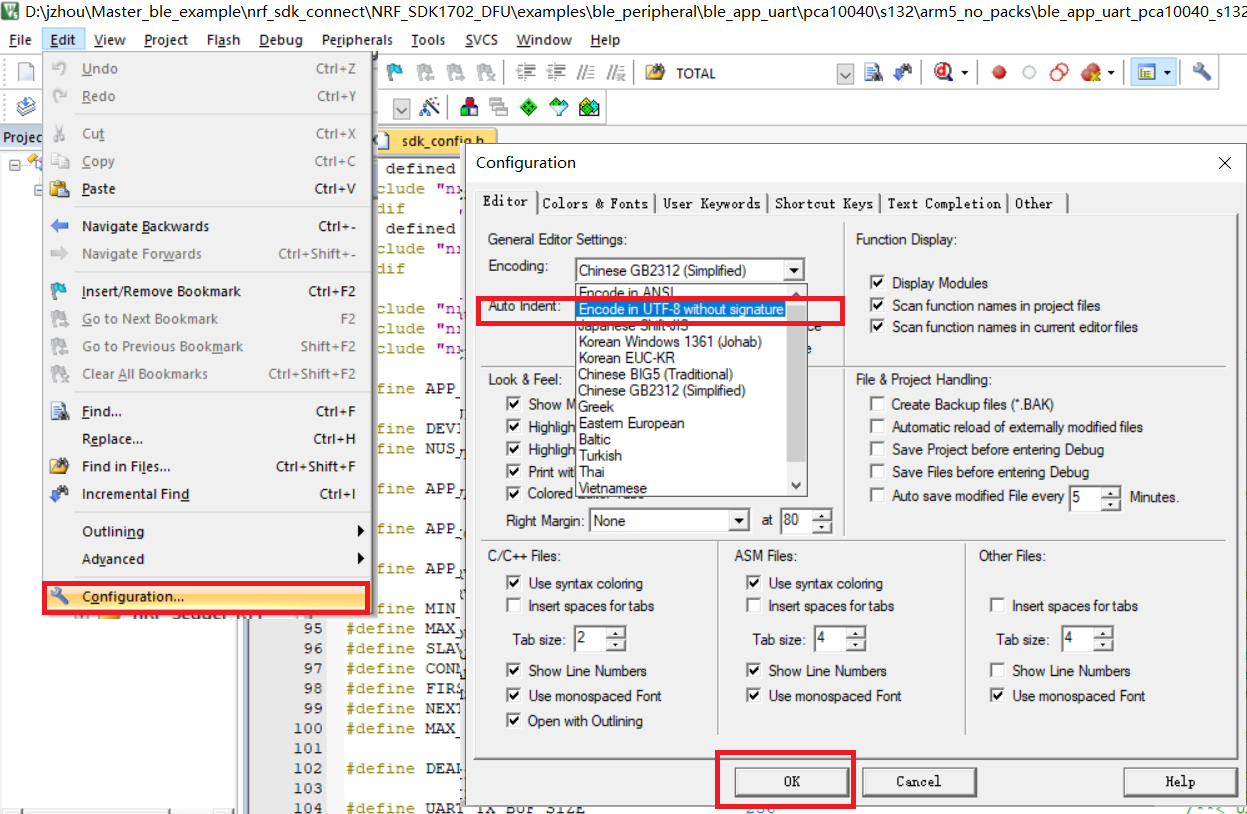Select Encode in UTF-8 without signature
Screen dimensions: 1247x814
[681, 310]
